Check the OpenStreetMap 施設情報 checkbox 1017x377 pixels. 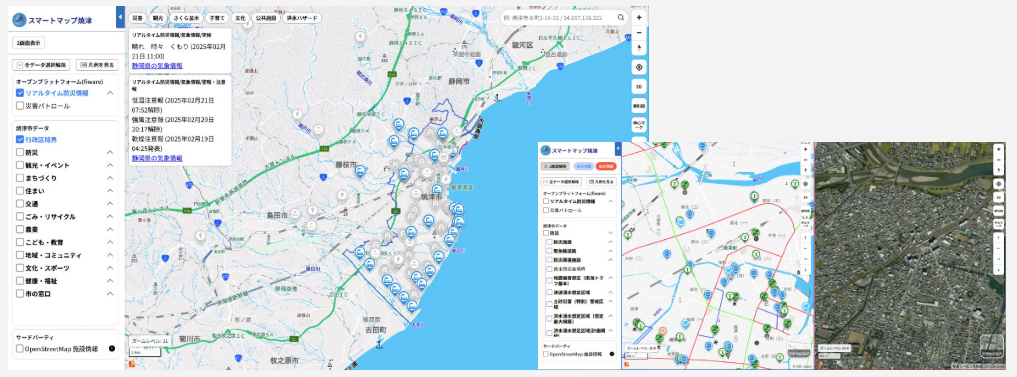pyautogui.click(x=20, y=348)
